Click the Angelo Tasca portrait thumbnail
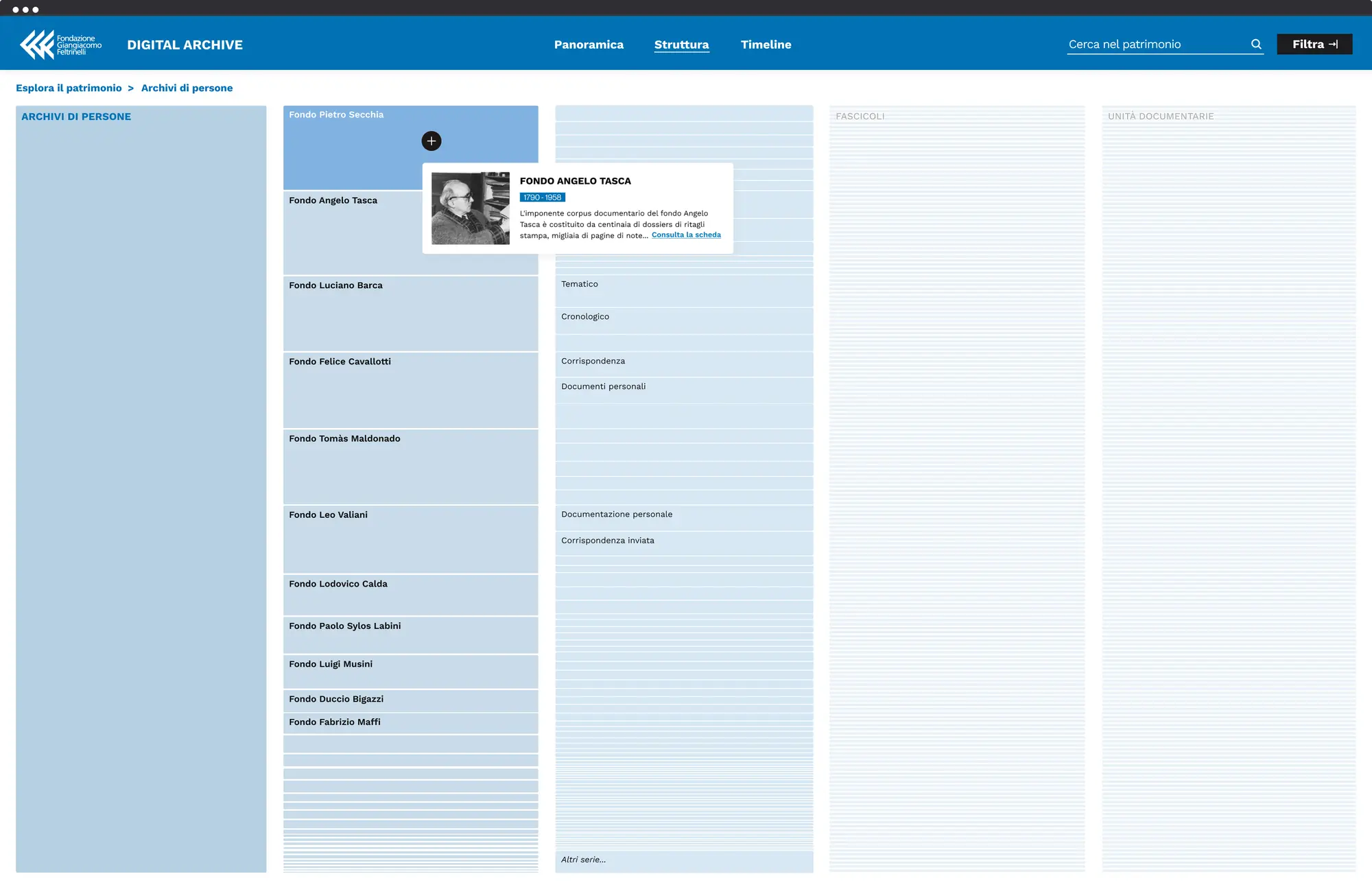The image size is (1372, 887). [x=470, y=208]
